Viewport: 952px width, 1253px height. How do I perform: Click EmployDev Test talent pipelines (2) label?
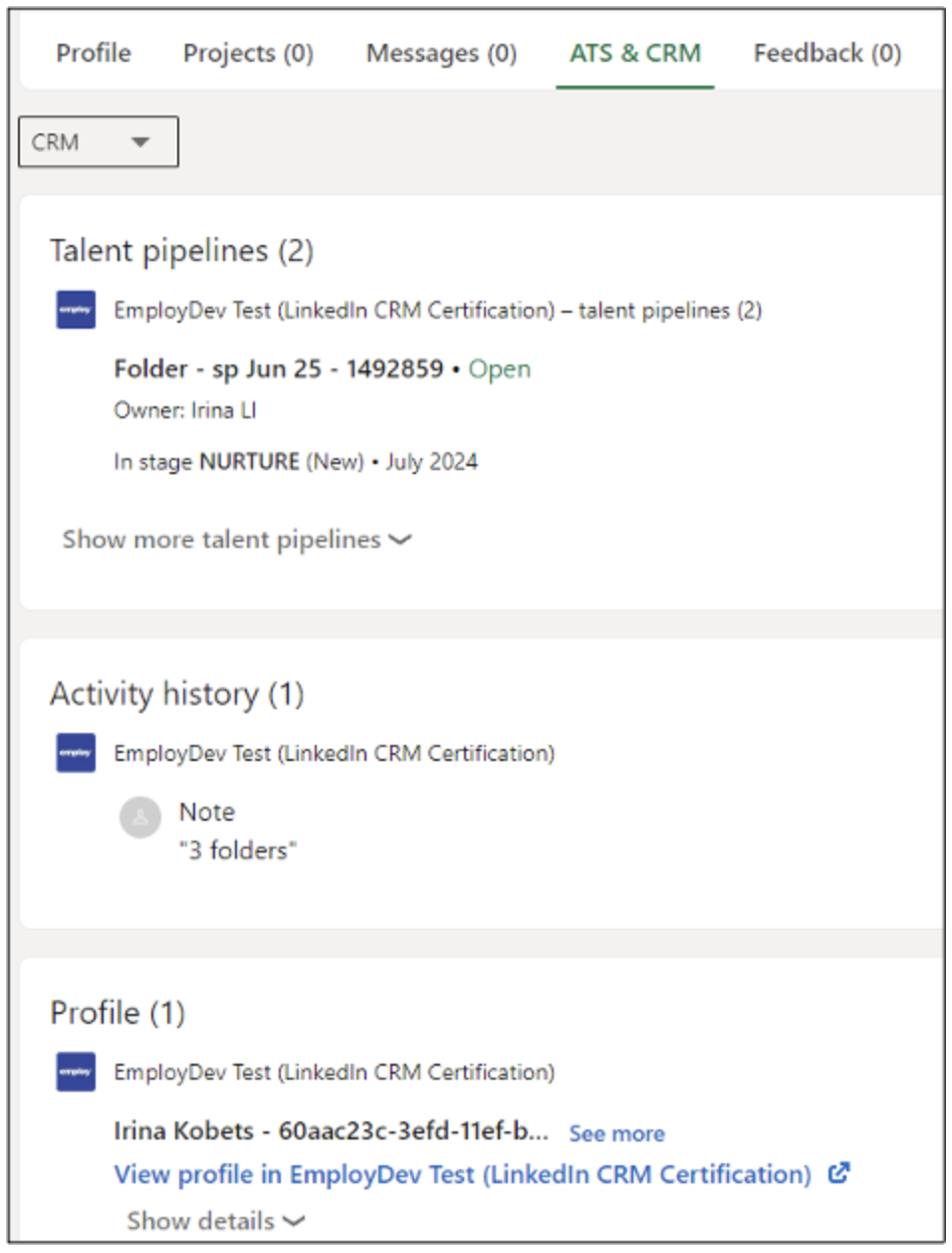(x=438, y=311)
